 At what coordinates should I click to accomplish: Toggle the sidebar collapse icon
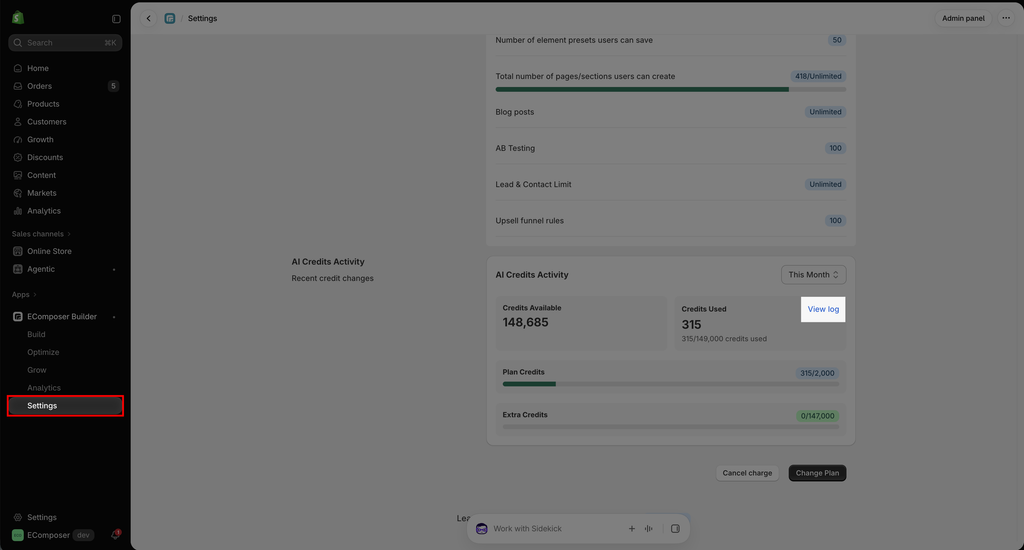[116, 19]
